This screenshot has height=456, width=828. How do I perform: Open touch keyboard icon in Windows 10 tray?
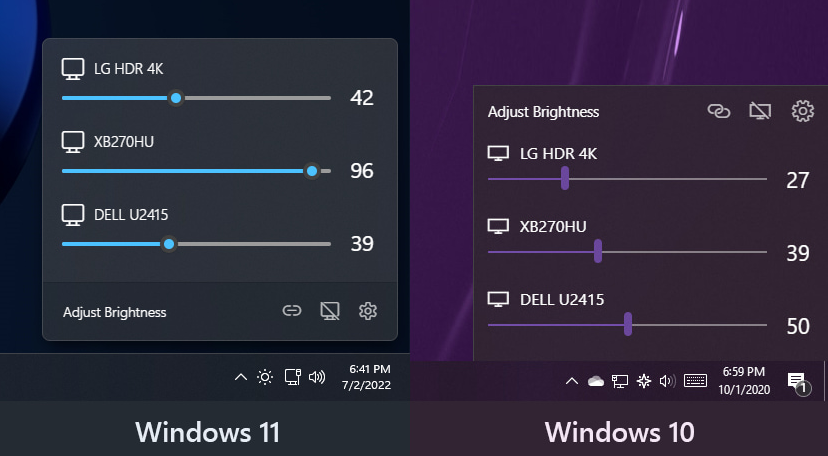point(695,381)
